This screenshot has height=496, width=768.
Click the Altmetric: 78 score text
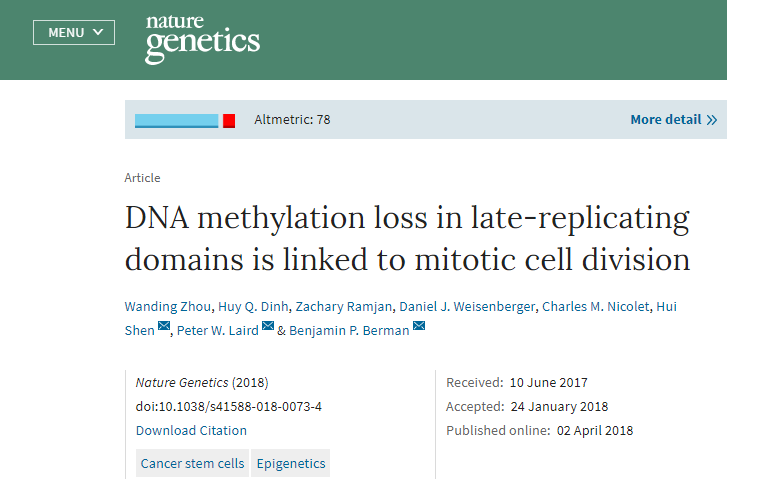tap(292, 119)
